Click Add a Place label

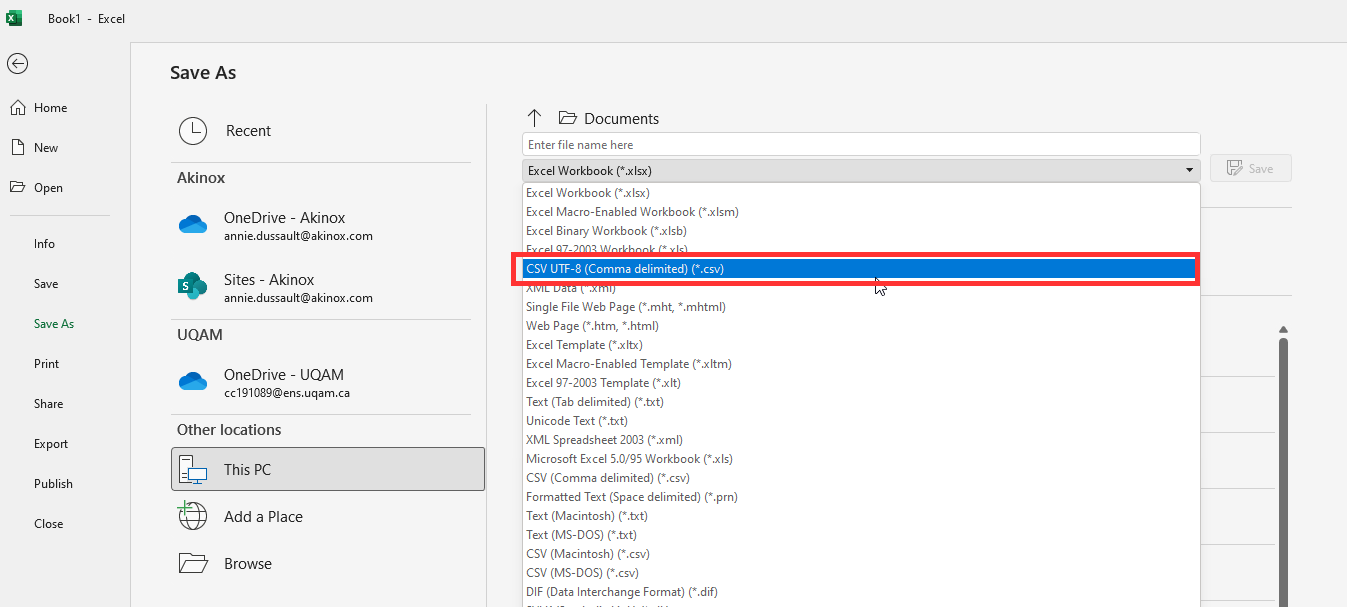coord(263,517)
